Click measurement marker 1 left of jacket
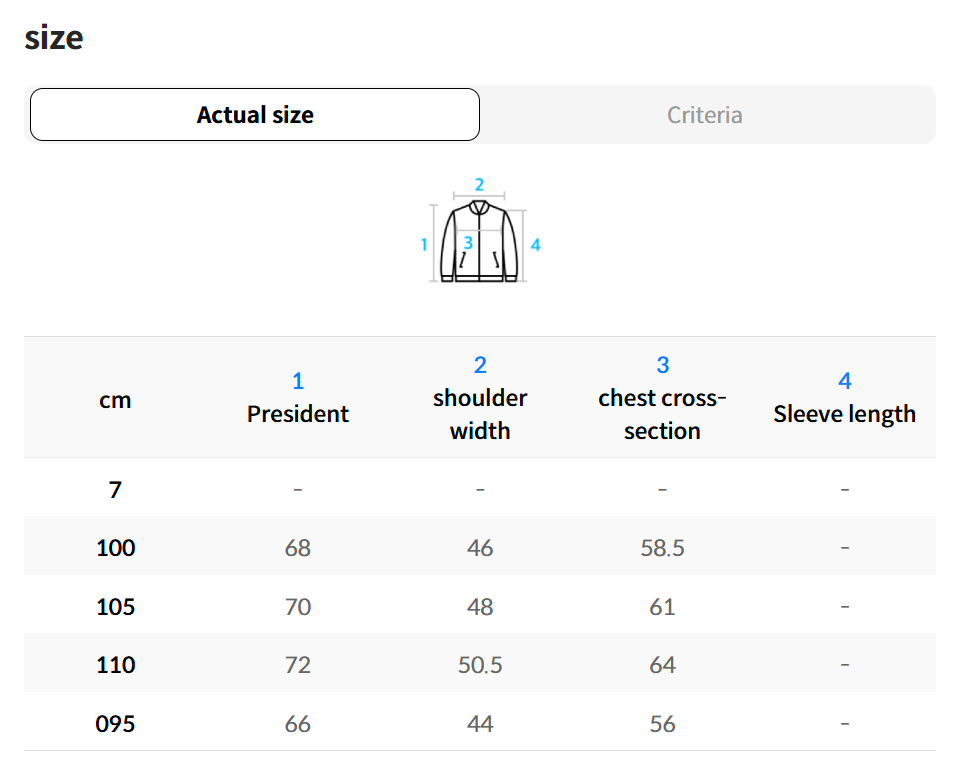The image size is (967, 783). pyautogui.click(x=424, y=244)
